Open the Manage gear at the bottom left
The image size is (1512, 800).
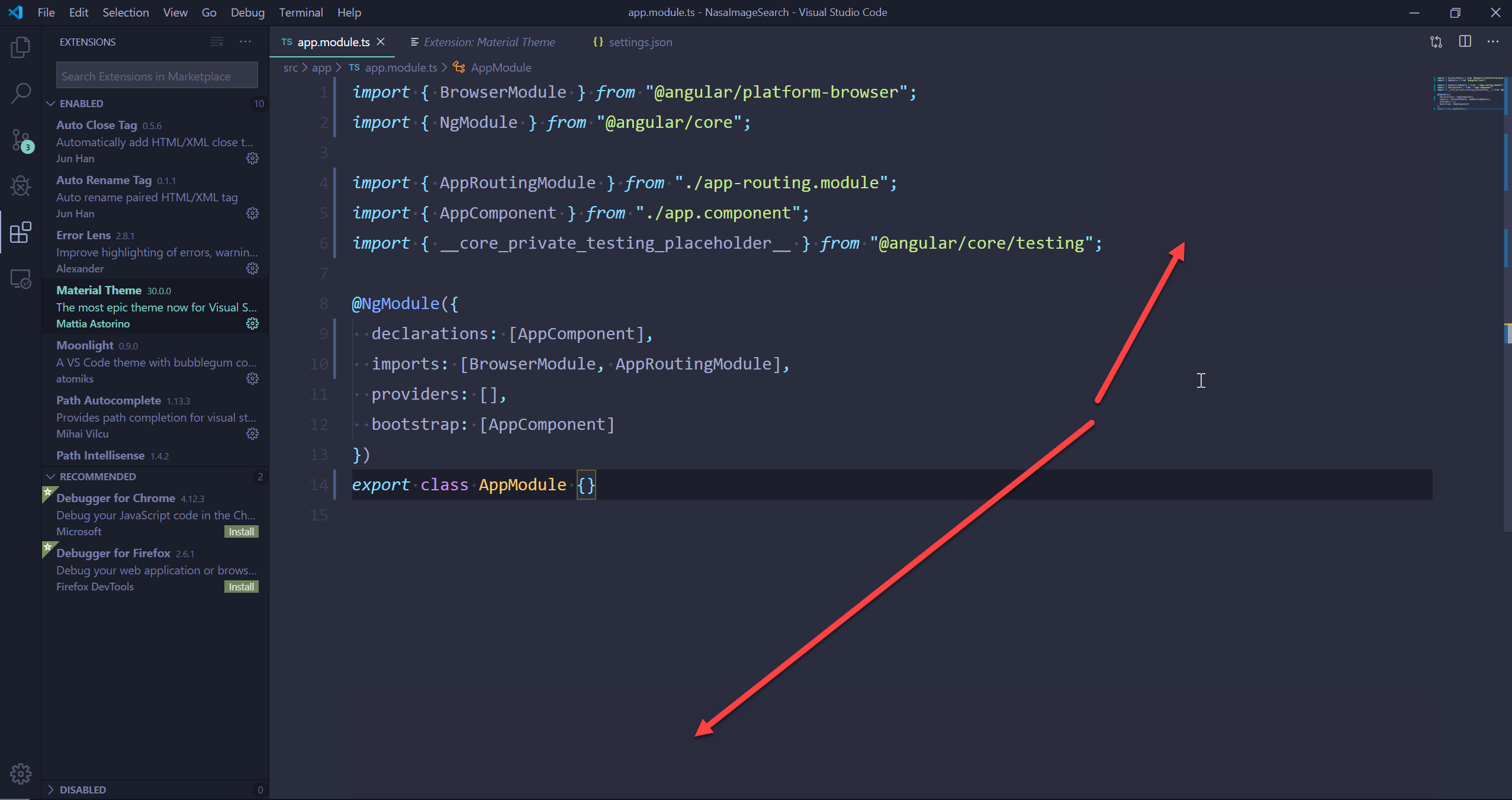coord(21,773)
